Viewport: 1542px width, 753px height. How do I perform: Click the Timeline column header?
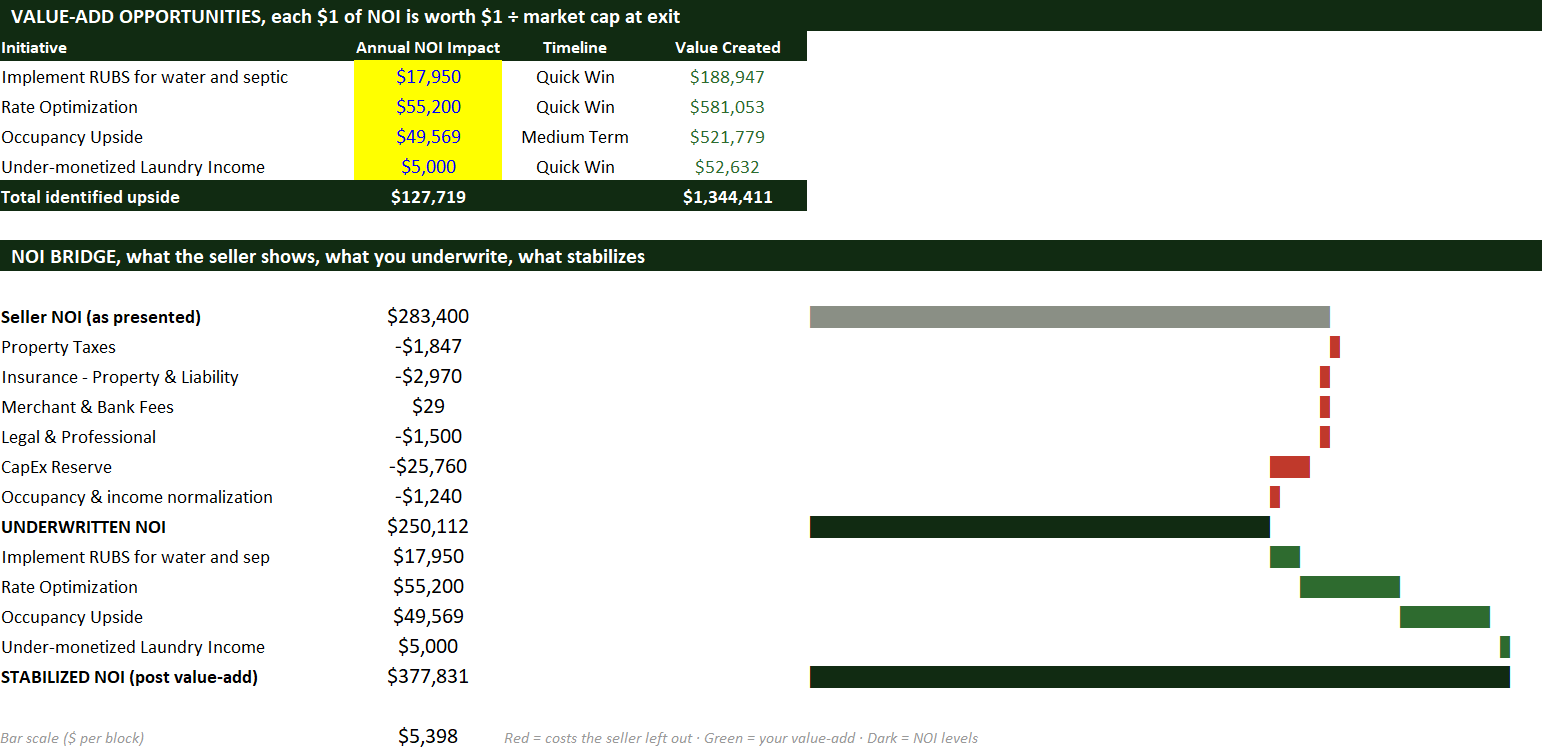575,47
